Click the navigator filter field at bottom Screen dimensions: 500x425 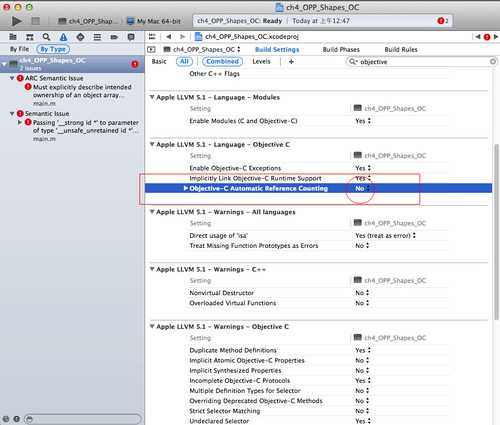click(x=83, y=419)
